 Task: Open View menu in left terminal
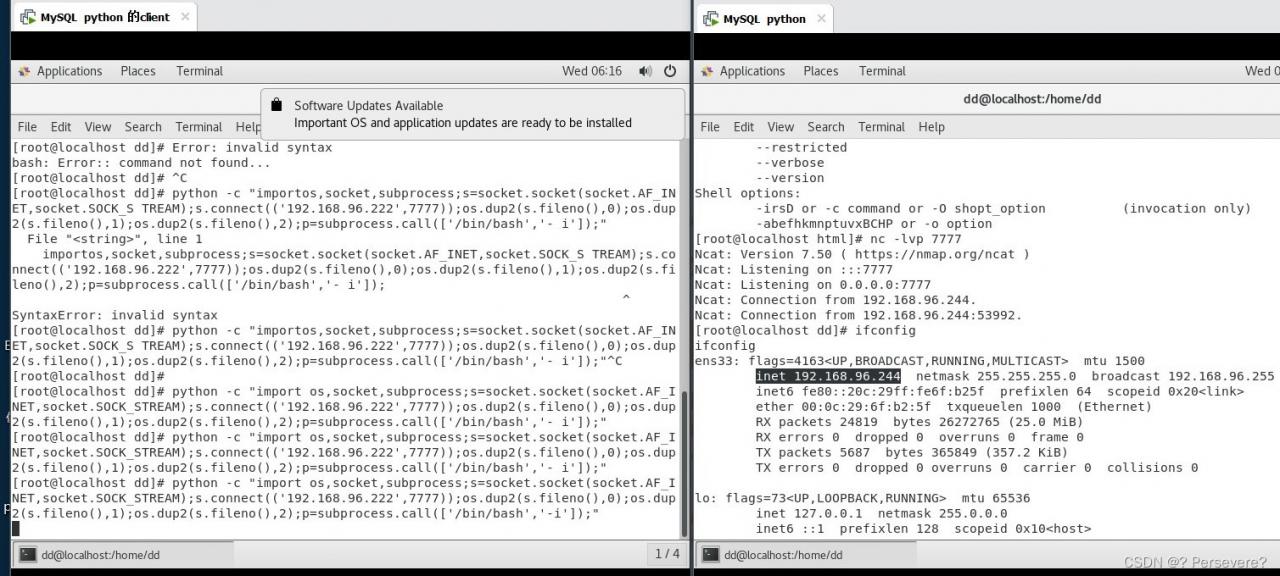[x=98, y=127]
